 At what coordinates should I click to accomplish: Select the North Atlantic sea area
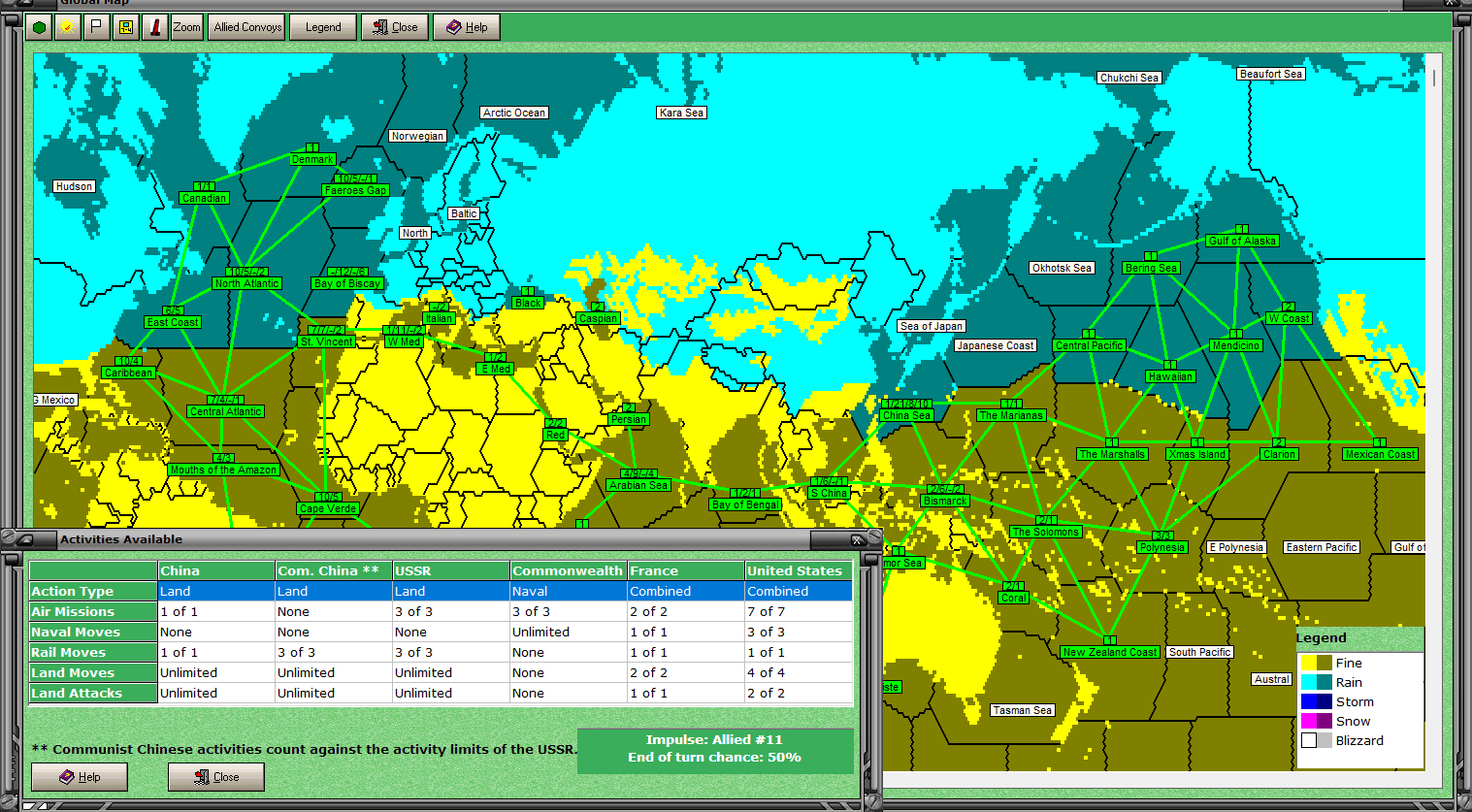247,283
